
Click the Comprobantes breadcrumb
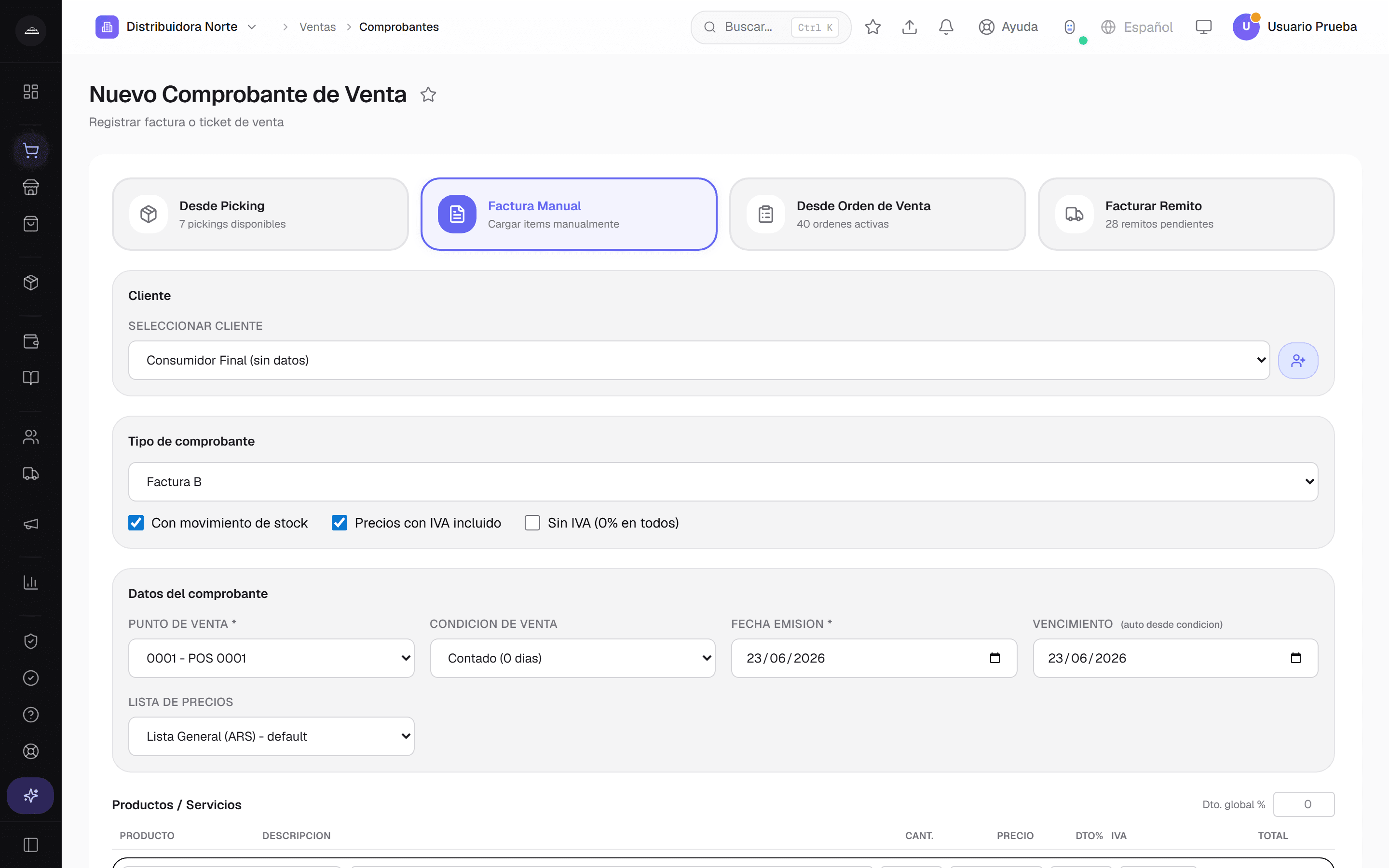(399, 27)
